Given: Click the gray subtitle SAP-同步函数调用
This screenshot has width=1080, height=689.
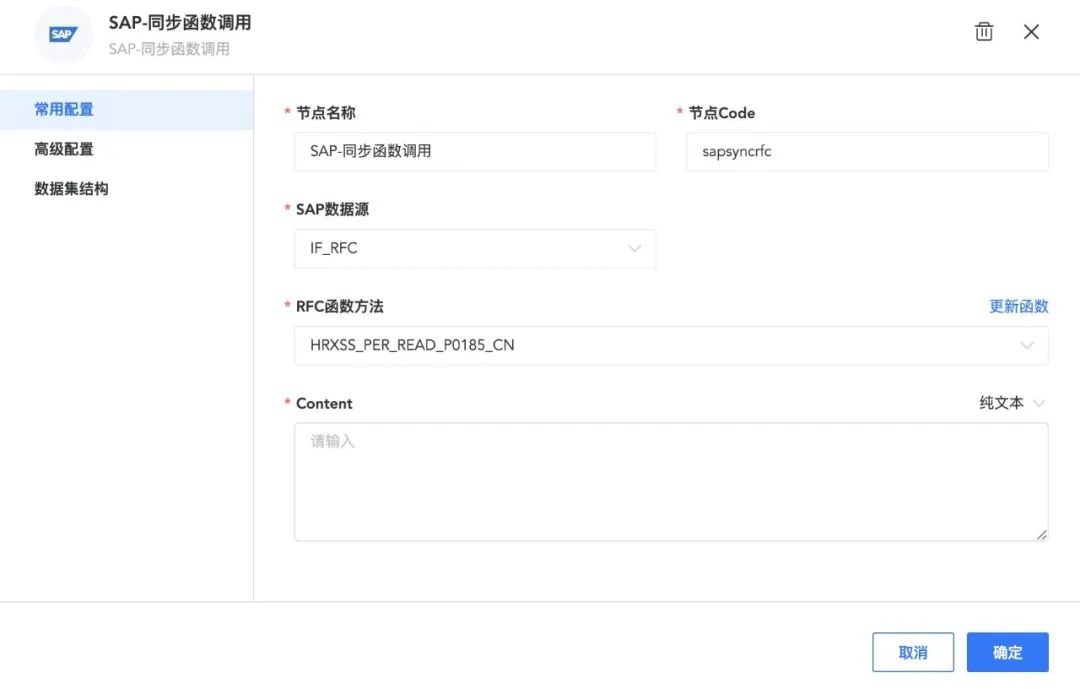Looking at the screenshot, I should [x=169, y=49].
